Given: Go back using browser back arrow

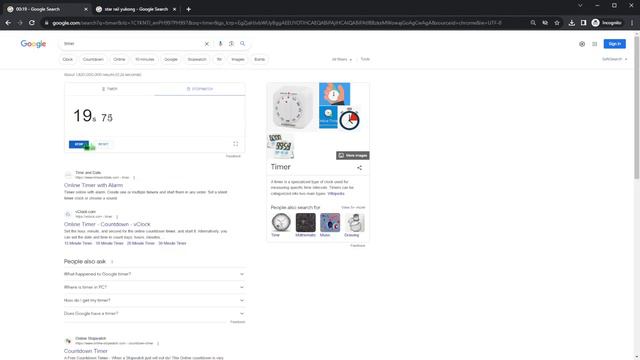Looking at the screenshot, I should (8, 23).
